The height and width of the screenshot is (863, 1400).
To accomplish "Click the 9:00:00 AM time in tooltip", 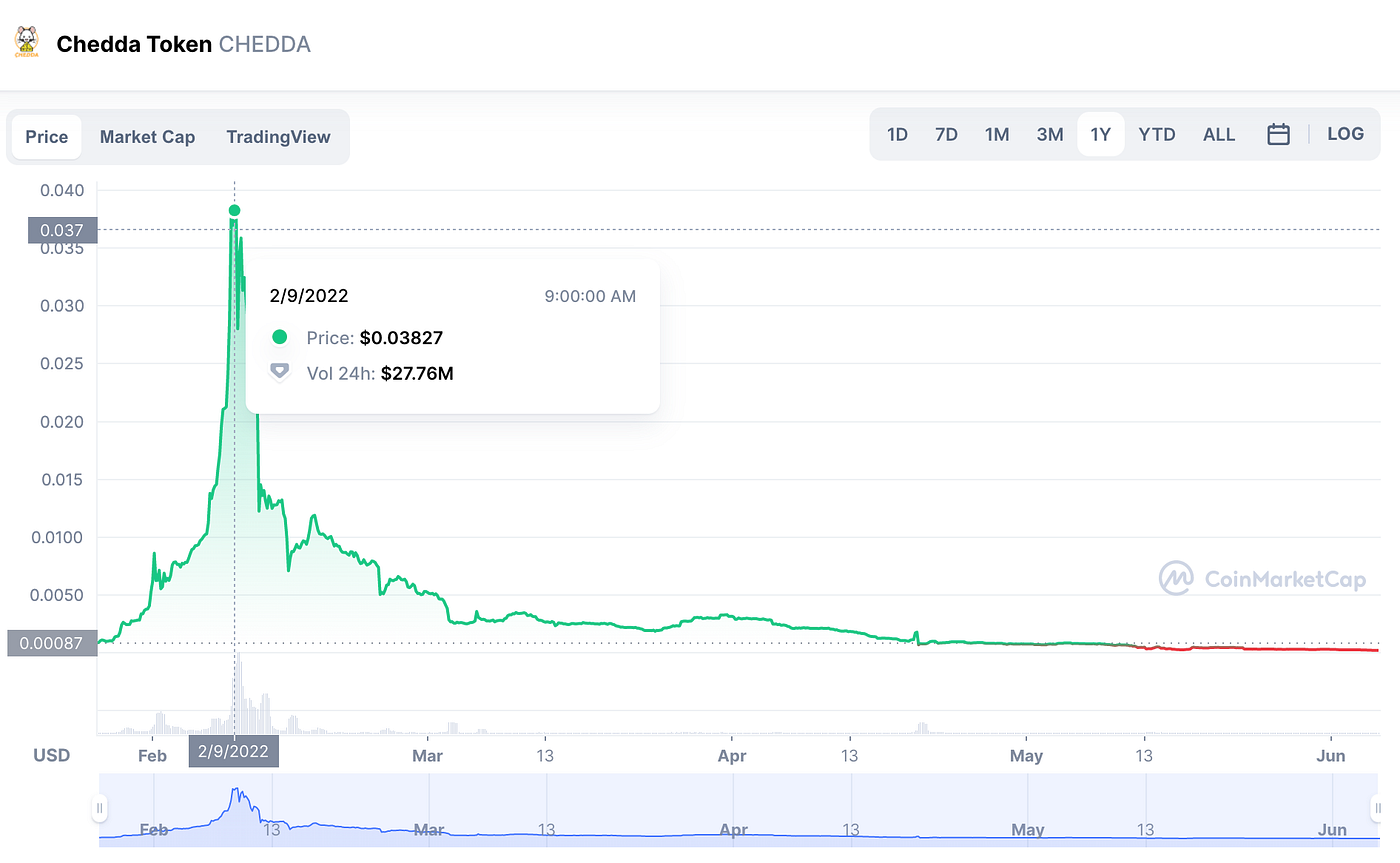I will pos(590,296).
